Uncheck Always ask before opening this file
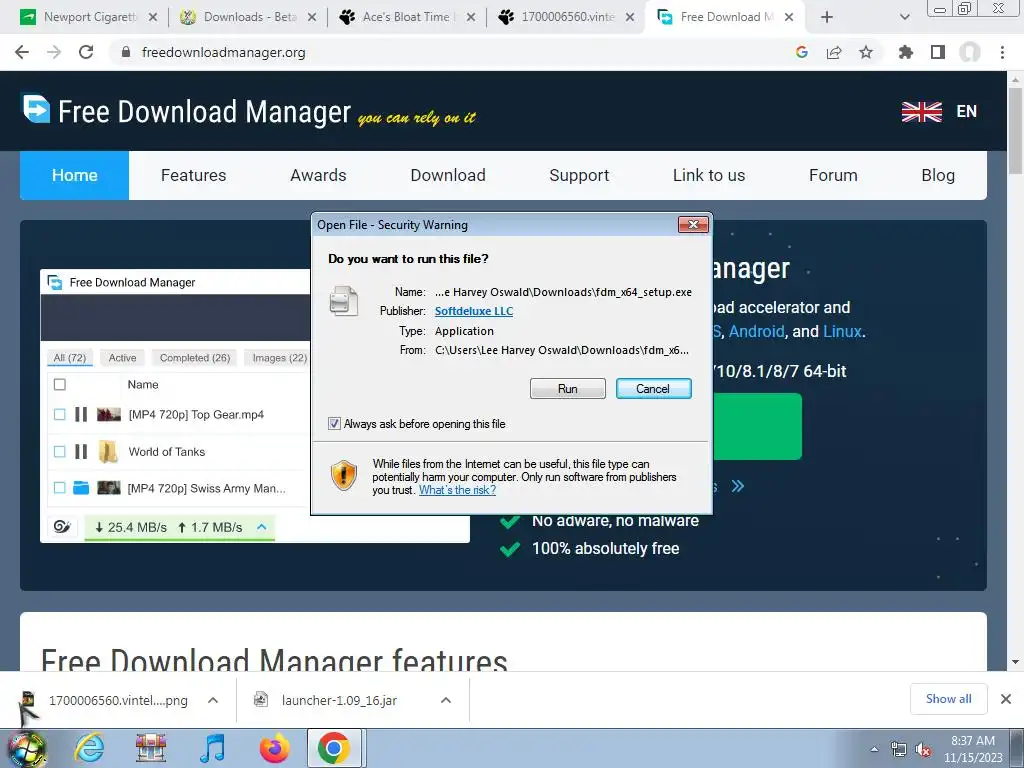Image resolution: width=1024 pixels, height=768 pixels. coord(334,424)
